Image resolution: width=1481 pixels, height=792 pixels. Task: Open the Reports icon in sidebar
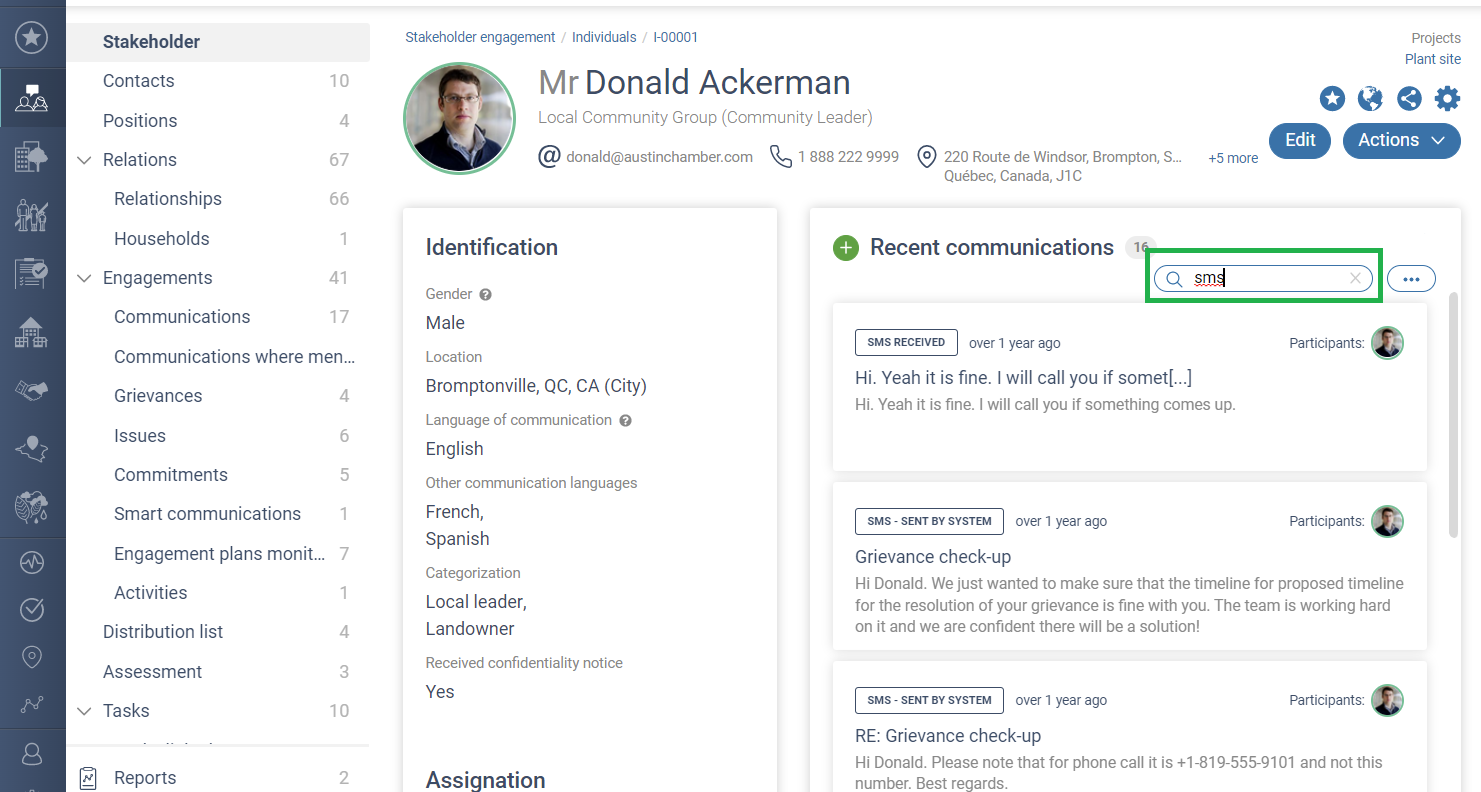pyautogui.click(x=88, y=778)
